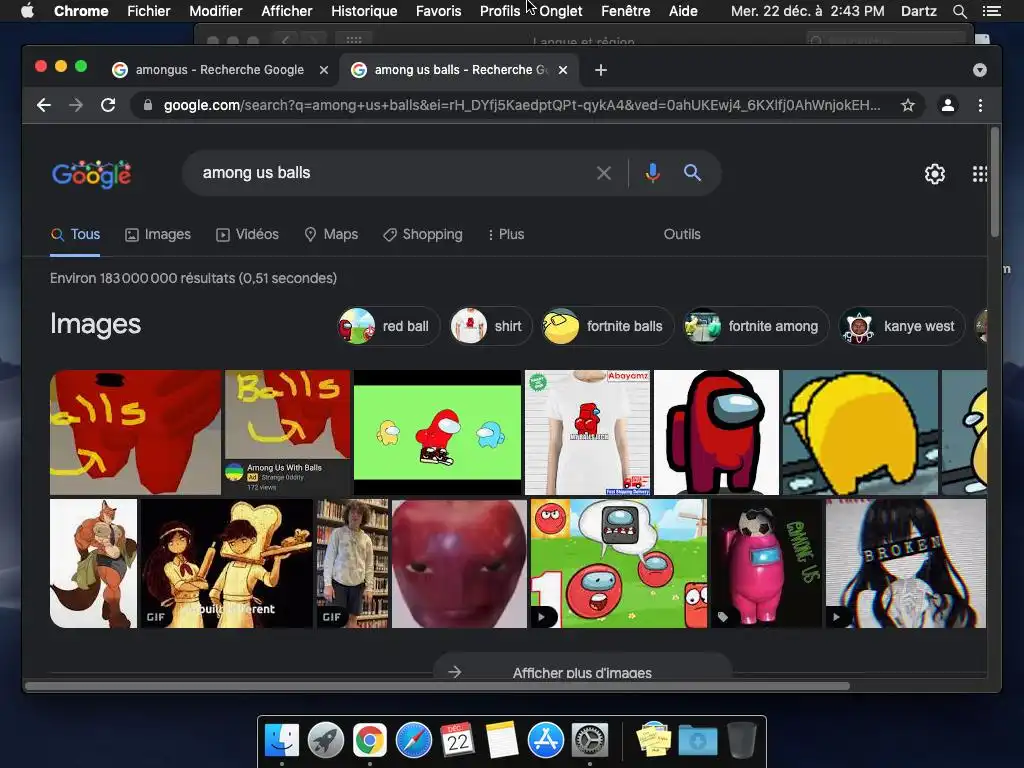This screenshot has height=768, width=1024.
Task: Select the Images results tab
Action: click(x=158, y=234)
